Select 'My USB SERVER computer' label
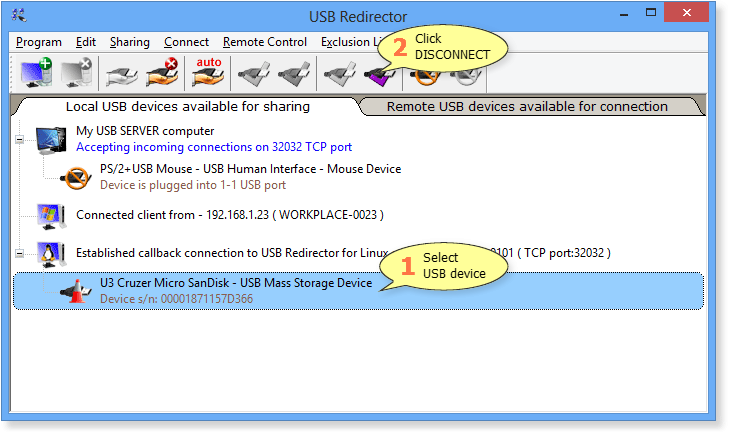The height and width of the screenshot is (434, 729). pyautogui.click(x=145, y=131)
